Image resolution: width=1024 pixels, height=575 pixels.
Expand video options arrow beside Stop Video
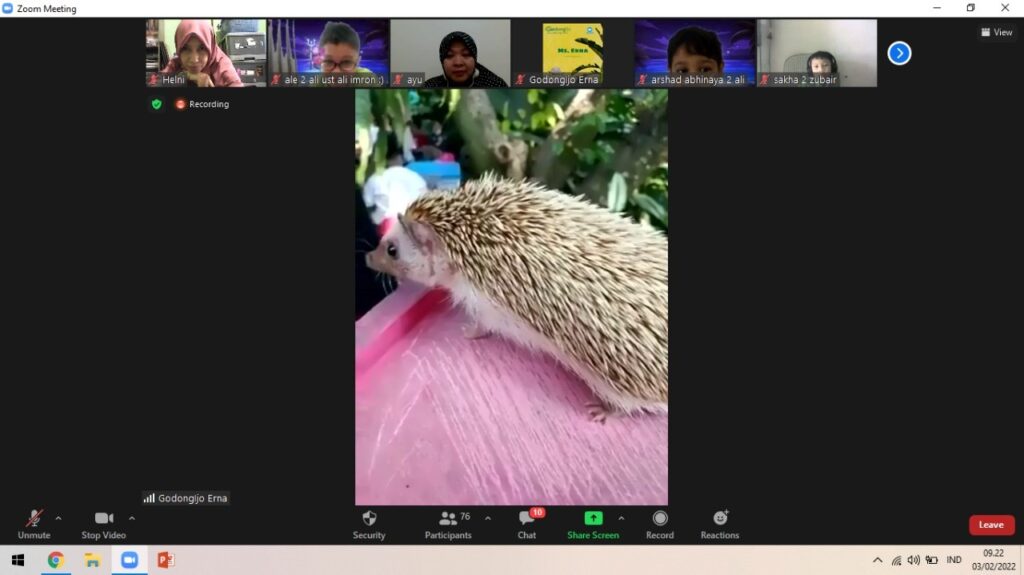click(x=132, y=518)
